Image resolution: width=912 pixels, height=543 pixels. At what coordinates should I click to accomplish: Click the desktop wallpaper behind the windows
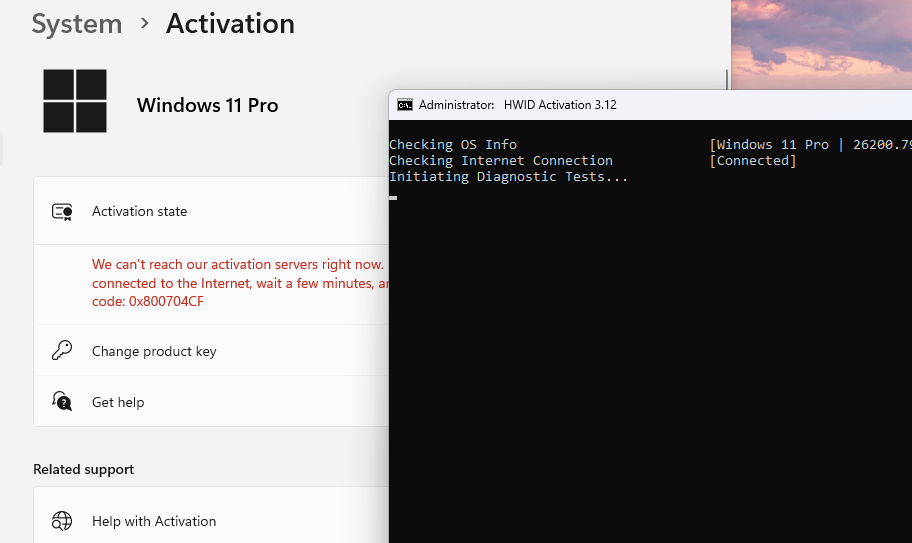(x=821, y=44)
